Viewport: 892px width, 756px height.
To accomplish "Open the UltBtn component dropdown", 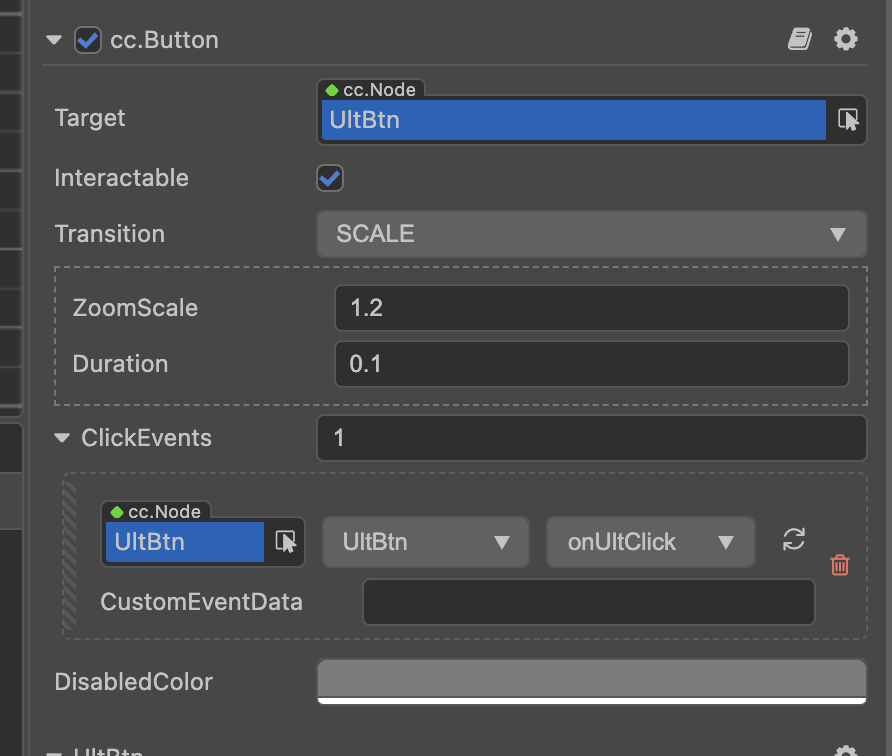I will tap(426, 542).
